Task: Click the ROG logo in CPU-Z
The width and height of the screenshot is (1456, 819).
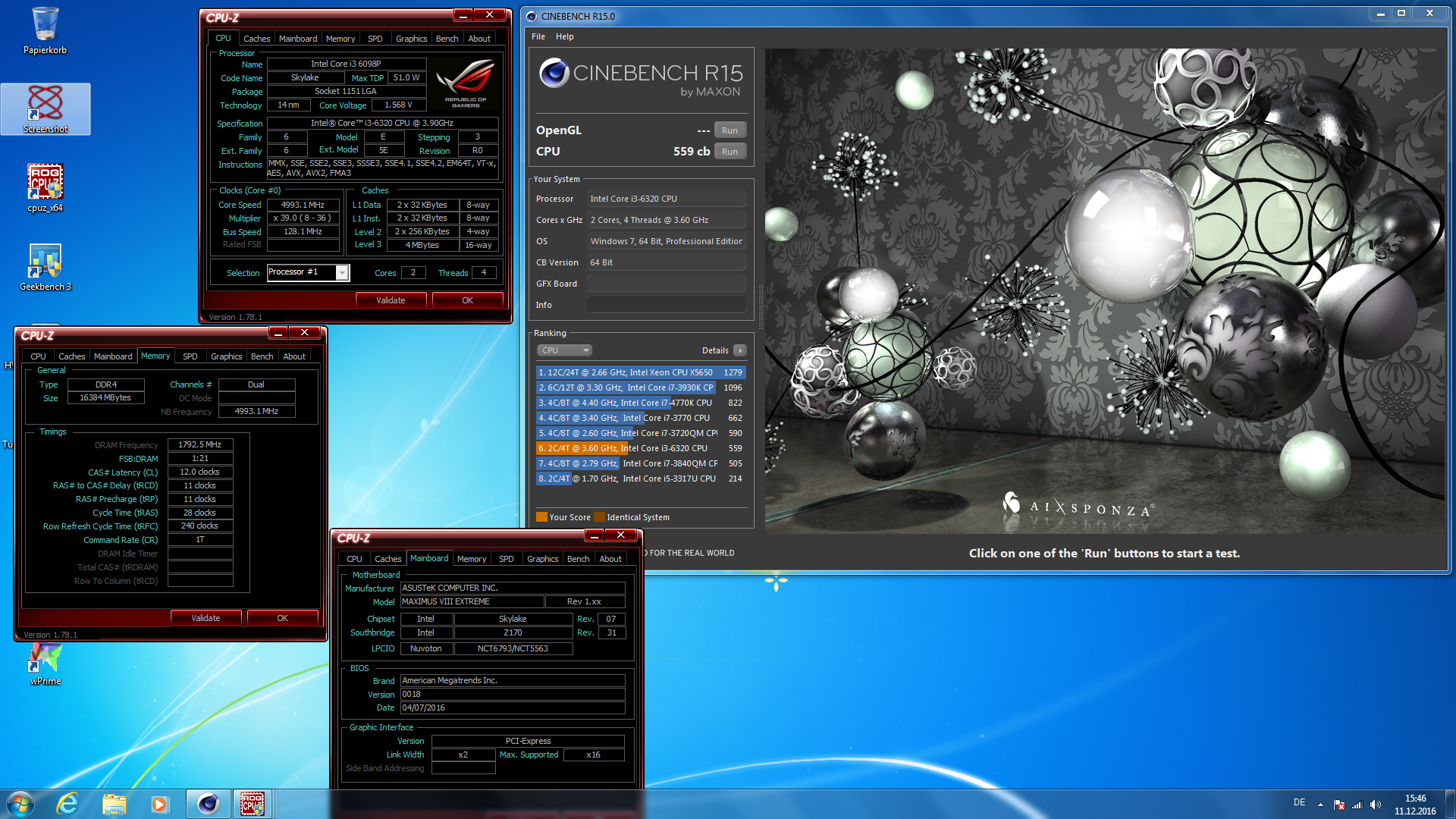Action: point(466,82)
